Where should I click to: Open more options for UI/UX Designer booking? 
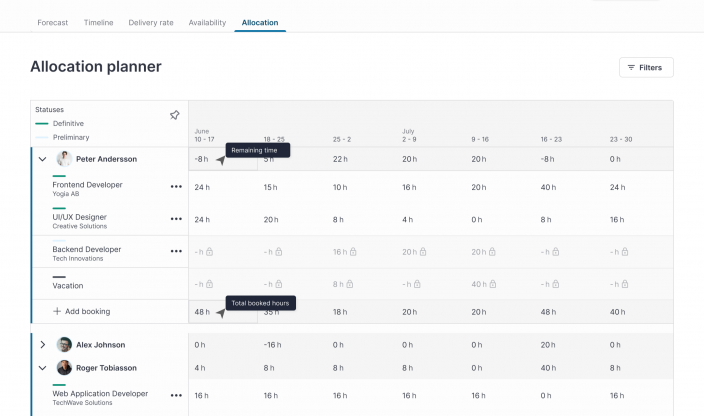[x=176, y=219]
